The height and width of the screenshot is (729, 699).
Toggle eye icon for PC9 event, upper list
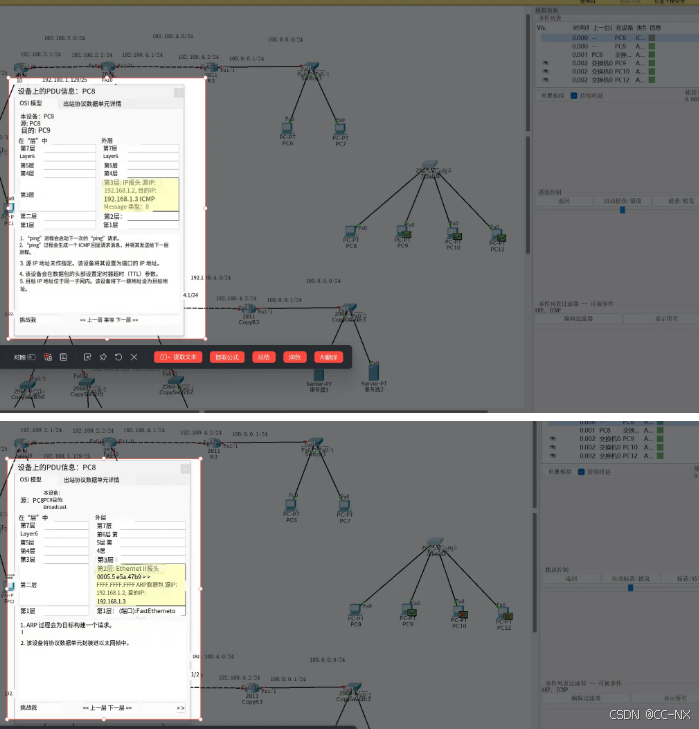click(x=546, y=63)
